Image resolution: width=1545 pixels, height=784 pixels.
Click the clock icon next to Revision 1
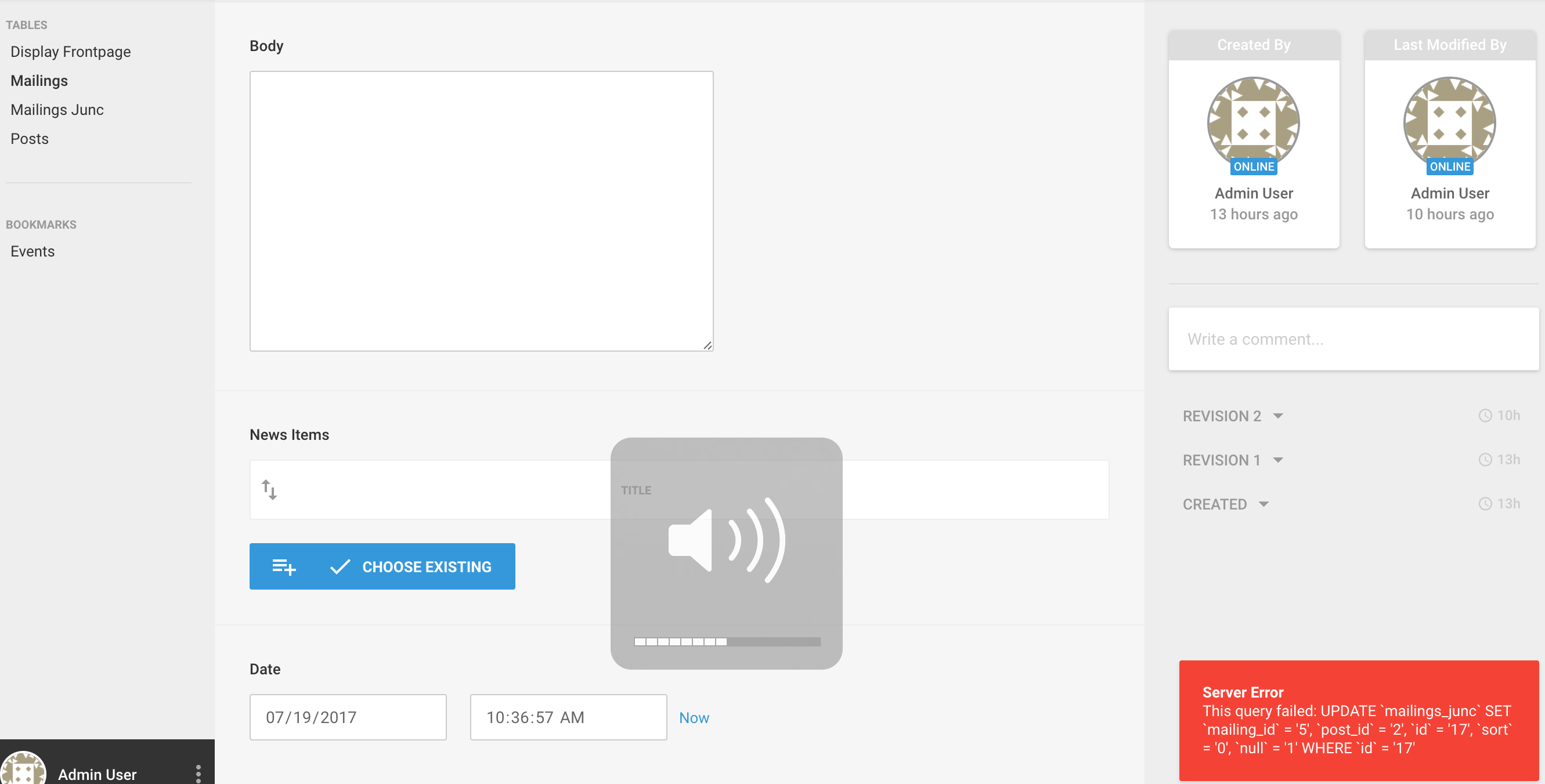pyautogui.click(x=1485, y=460)
